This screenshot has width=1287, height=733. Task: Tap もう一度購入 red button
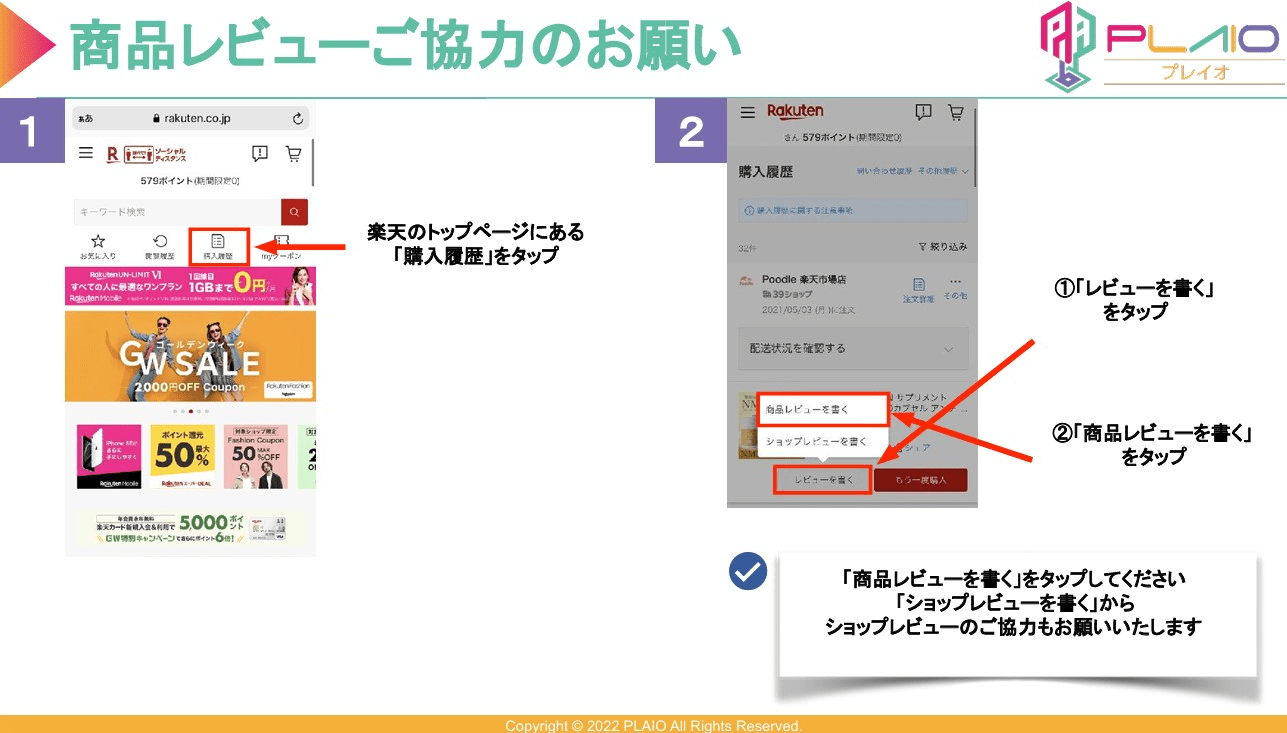[x=921, y=480]
